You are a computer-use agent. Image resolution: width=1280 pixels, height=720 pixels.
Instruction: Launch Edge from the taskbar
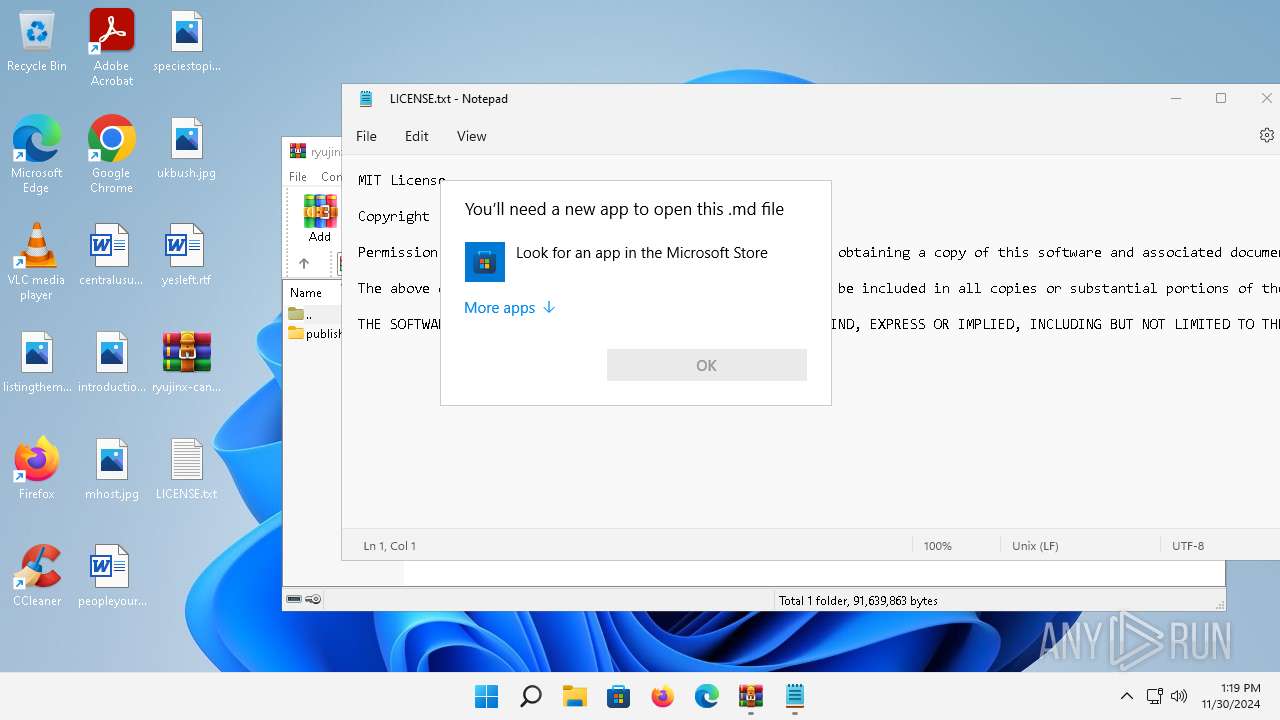pyautogui.click(x=707, y=696)
